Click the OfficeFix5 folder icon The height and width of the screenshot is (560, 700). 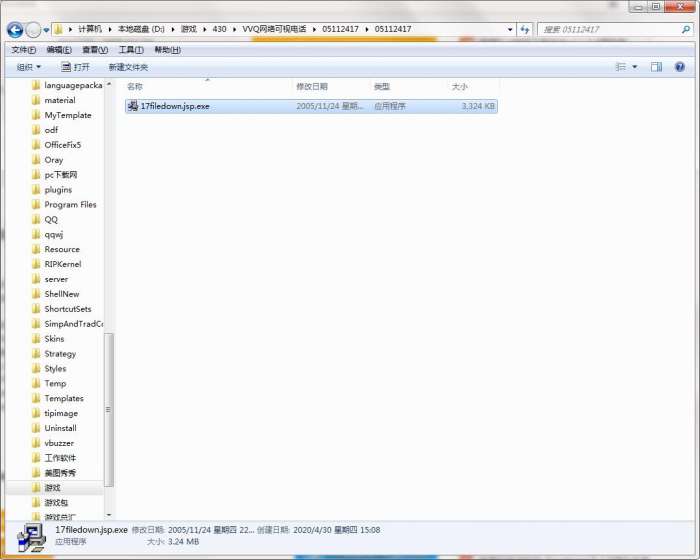tap(36, 145)
